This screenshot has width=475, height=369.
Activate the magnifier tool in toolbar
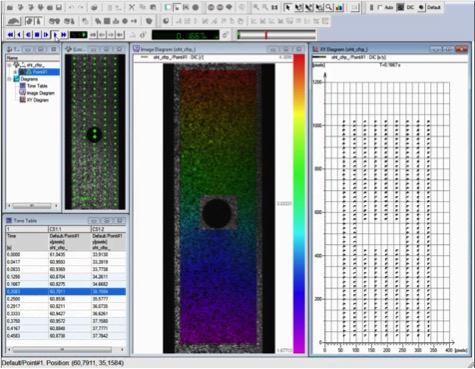pyautogui.click(x=329, y=7)
